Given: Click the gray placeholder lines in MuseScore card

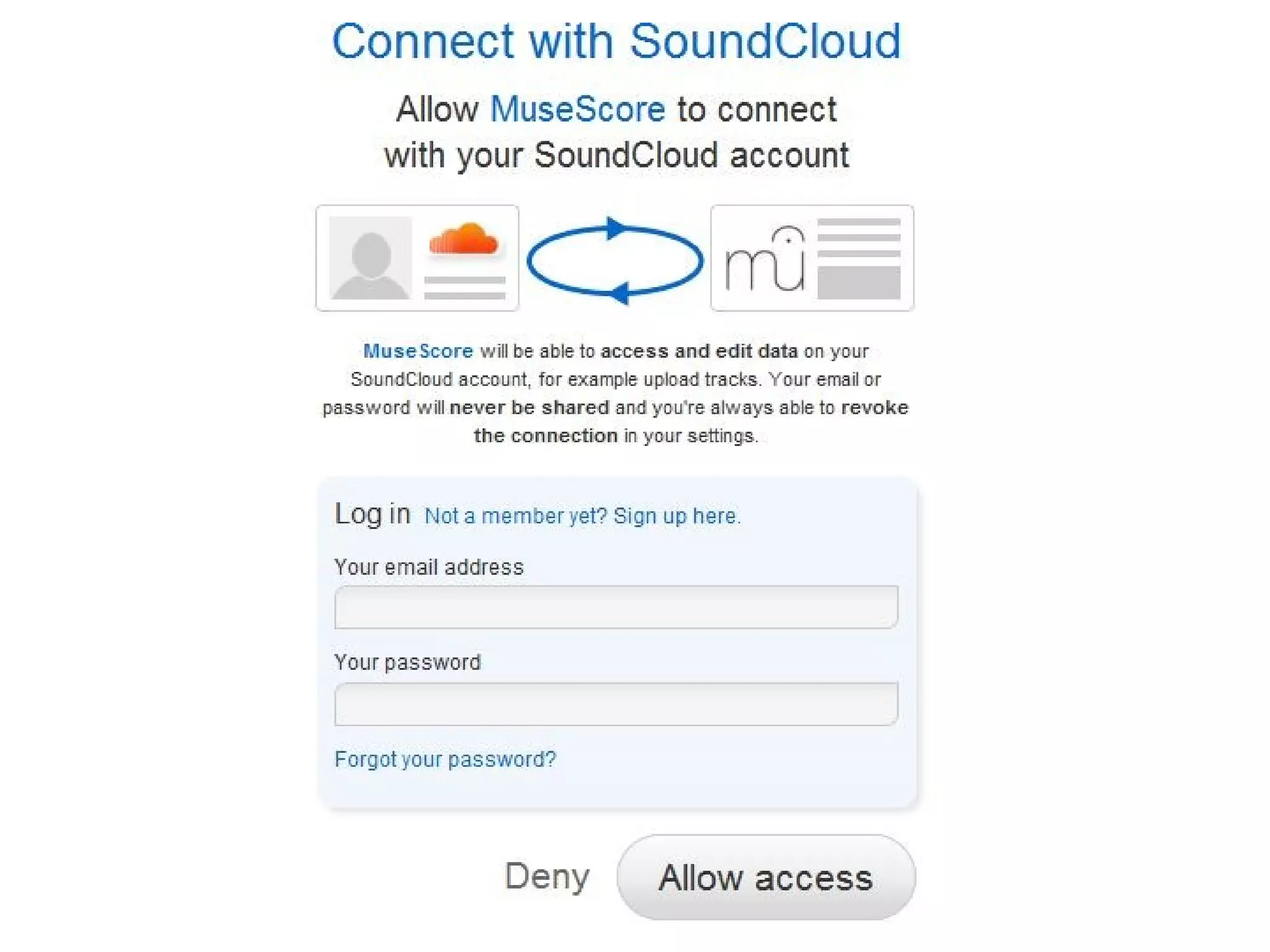Looking at the screenshot, I should click(x=859, y=259).
